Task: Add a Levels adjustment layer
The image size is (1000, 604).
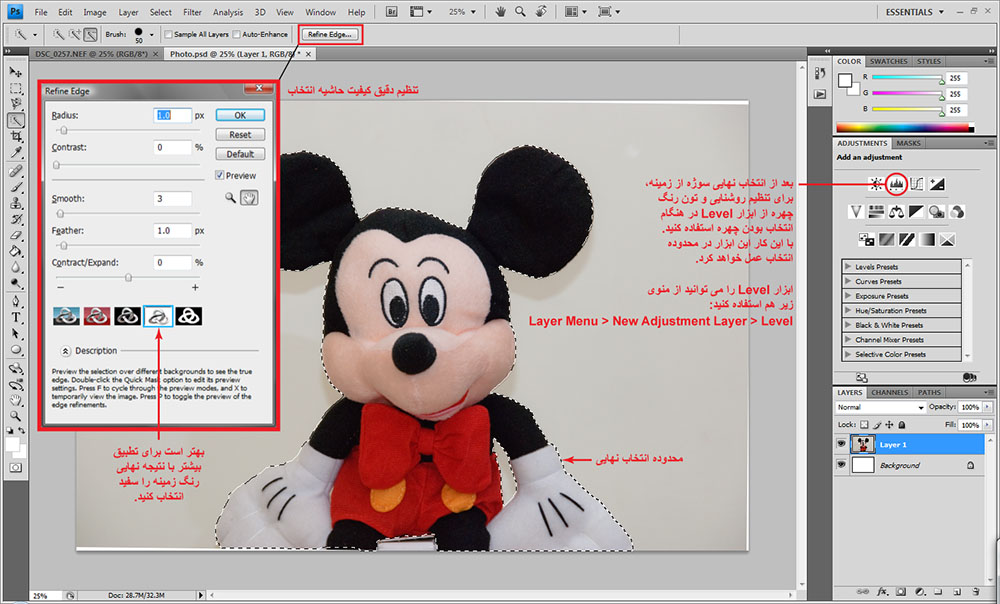Action: point(897,184)
